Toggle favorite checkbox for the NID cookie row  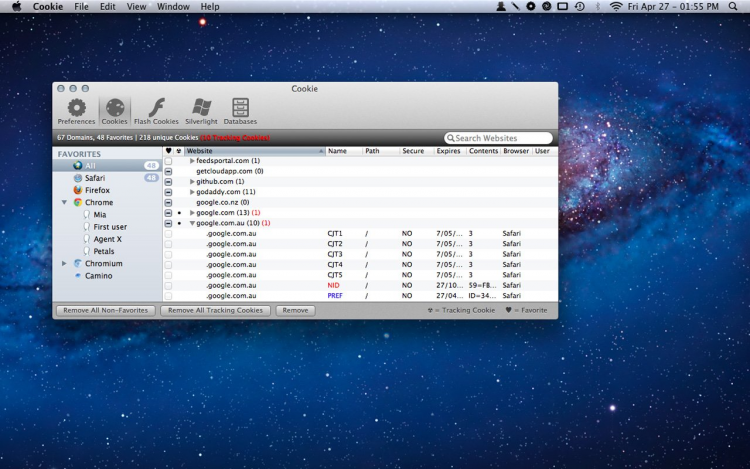point(168,285)
